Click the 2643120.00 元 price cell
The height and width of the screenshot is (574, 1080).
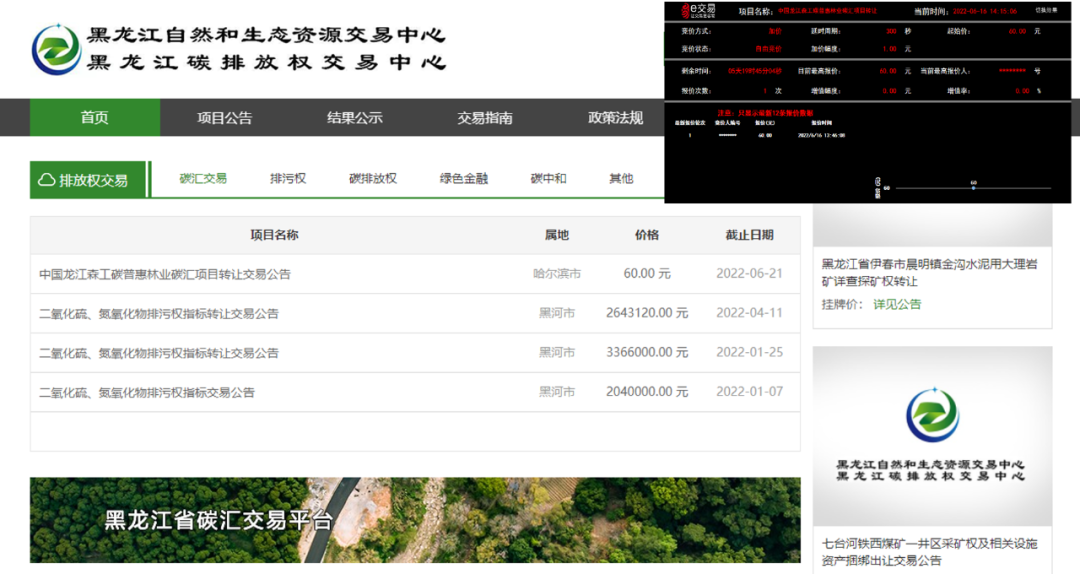pos(647,313)
